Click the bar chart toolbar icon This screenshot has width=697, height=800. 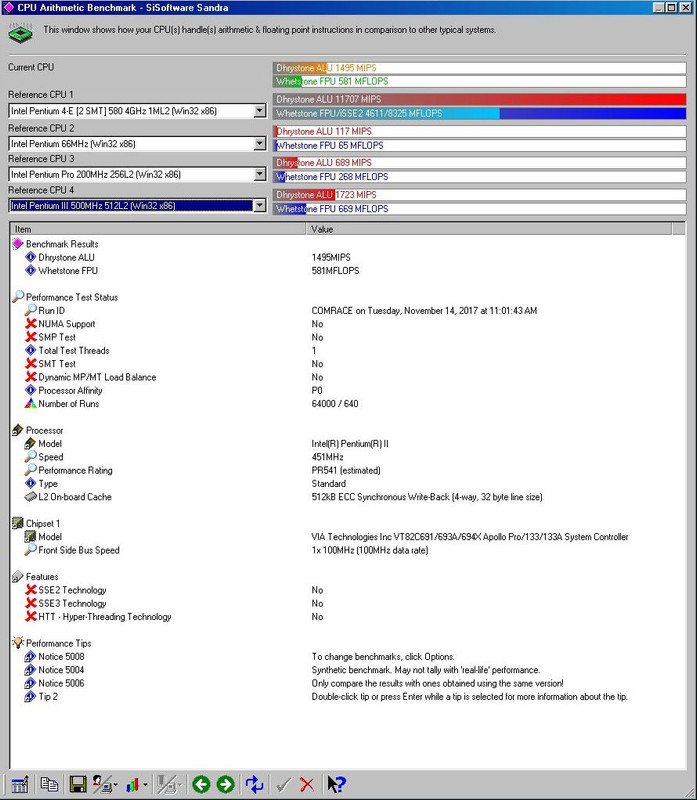[x=133, y=785]
